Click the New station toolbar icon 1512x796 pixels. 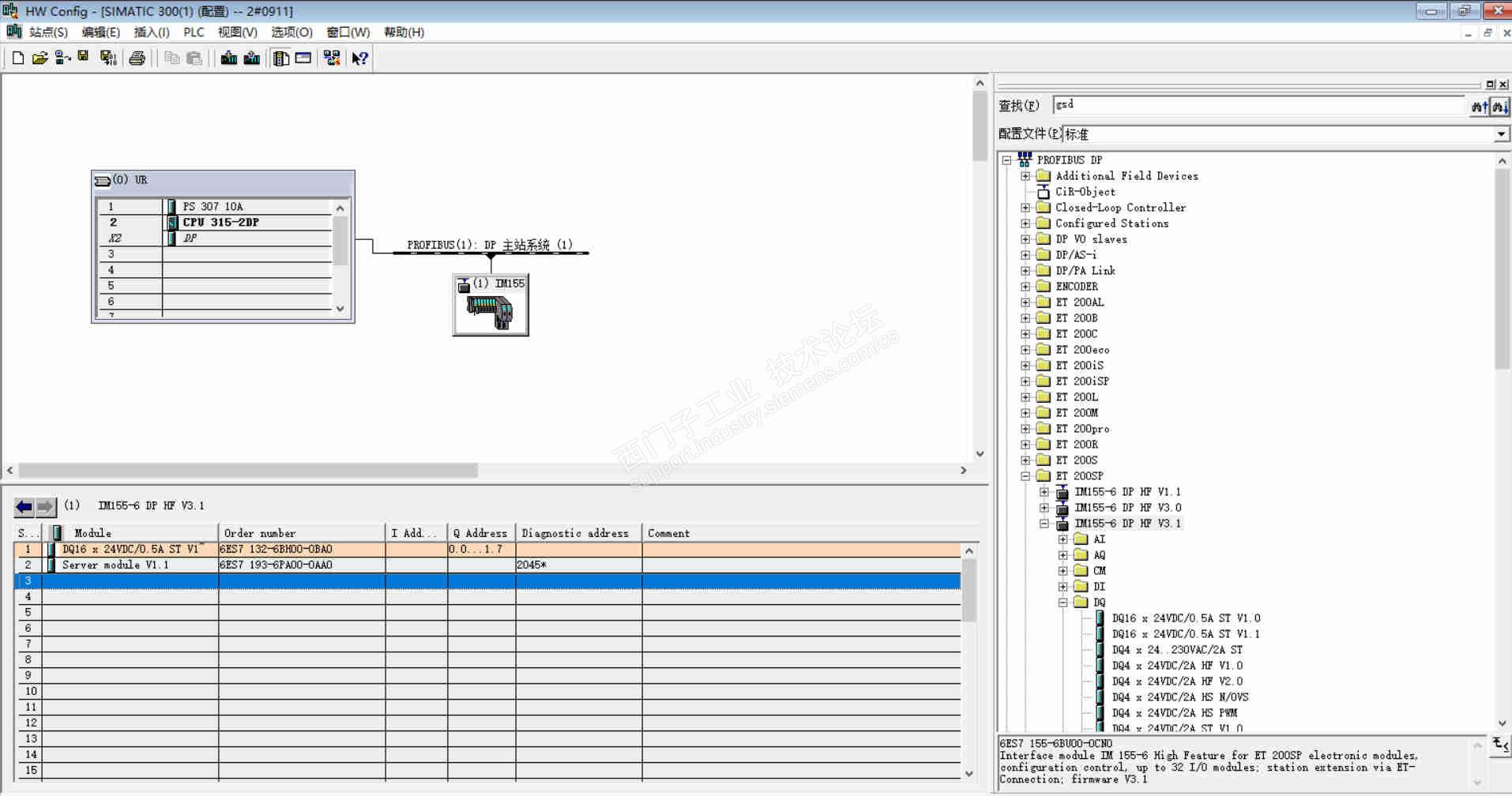coord(18,58)
